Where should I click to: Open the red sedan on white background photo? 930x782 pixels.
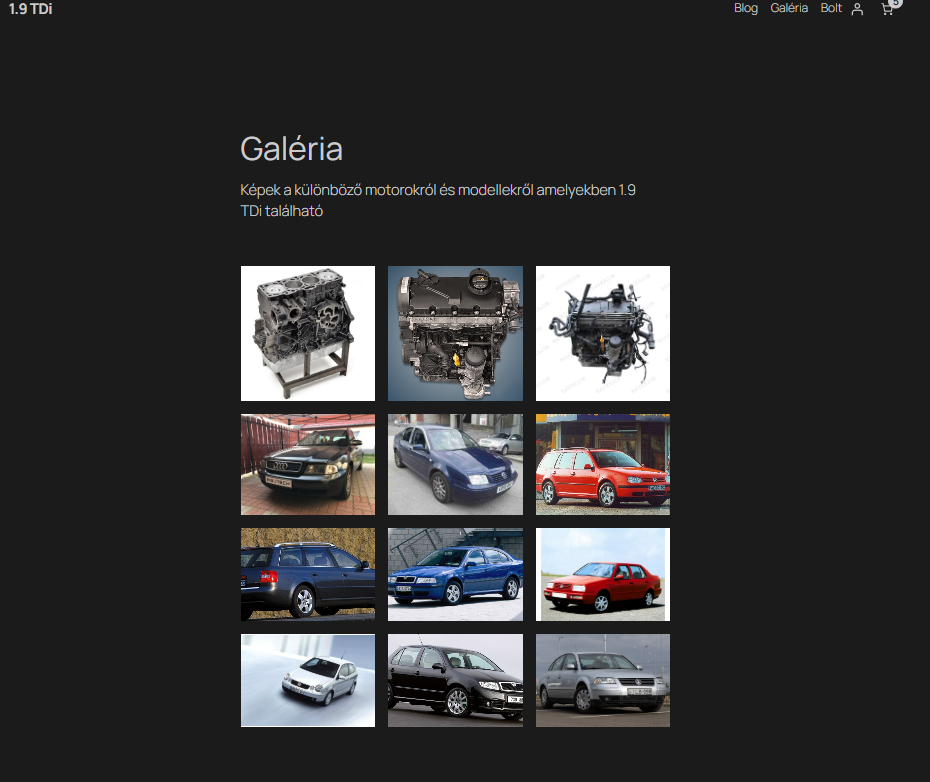coord(603,575)
